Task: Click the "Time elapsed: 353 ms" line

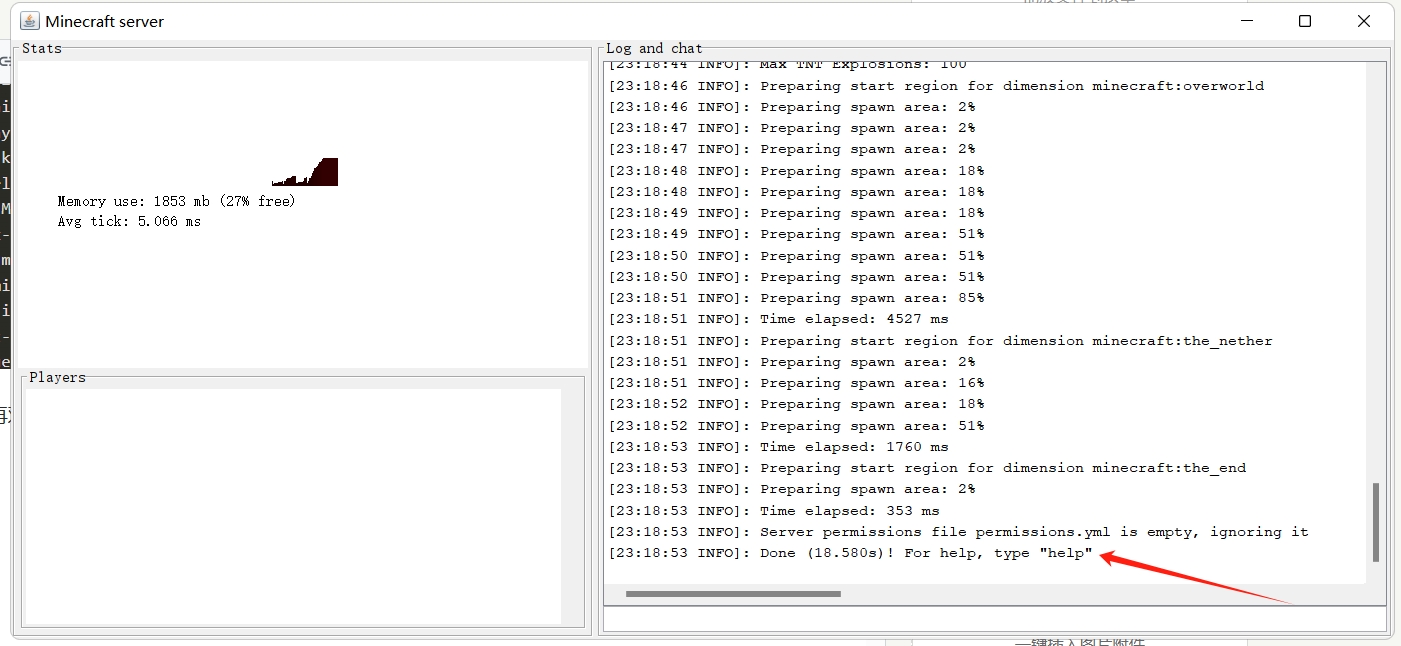Action: (x=774, y=511)
